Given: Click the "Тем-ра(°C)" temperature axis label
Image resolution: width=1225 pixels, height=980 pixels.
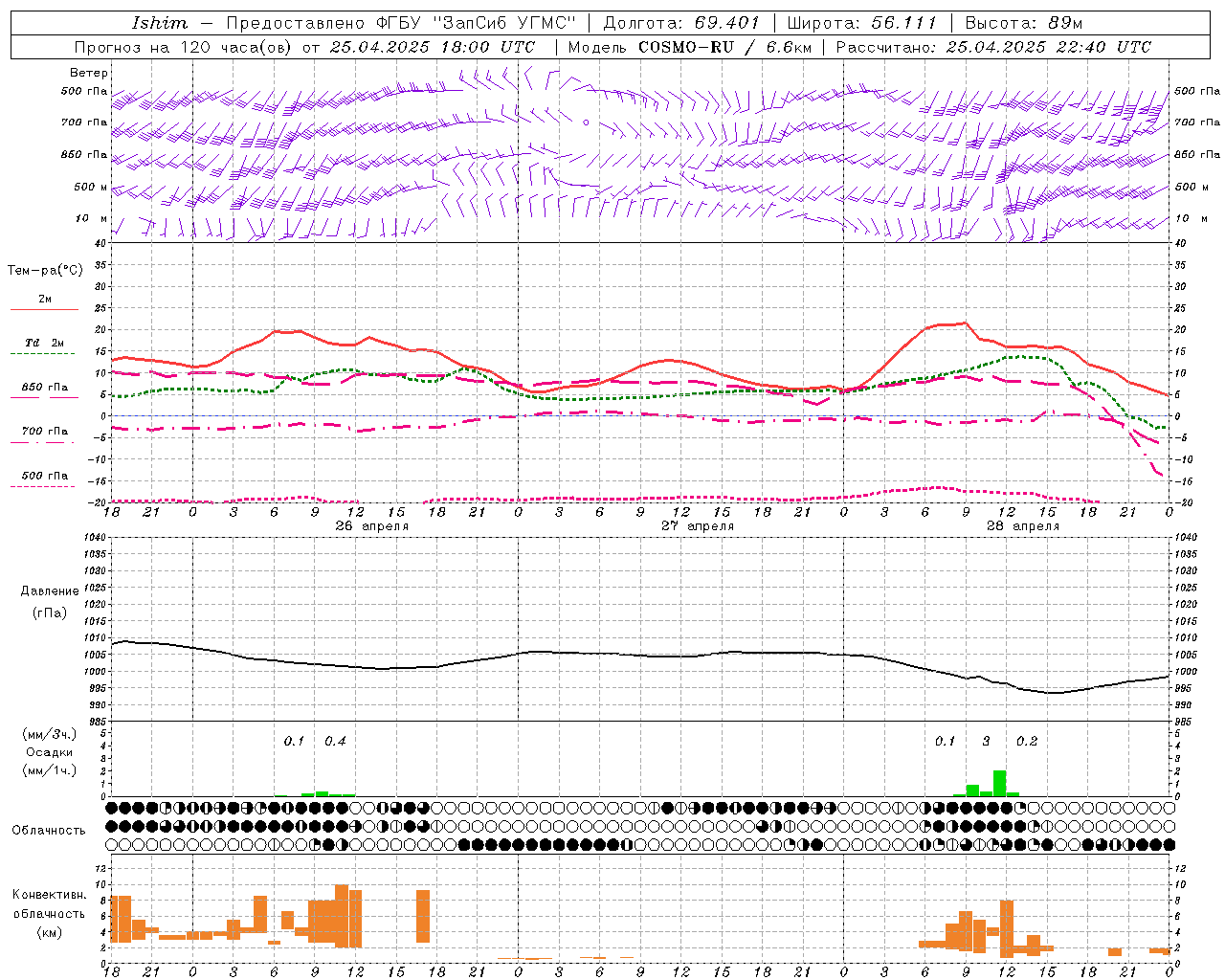Looking at the screenshot, I should click(45, 271).
